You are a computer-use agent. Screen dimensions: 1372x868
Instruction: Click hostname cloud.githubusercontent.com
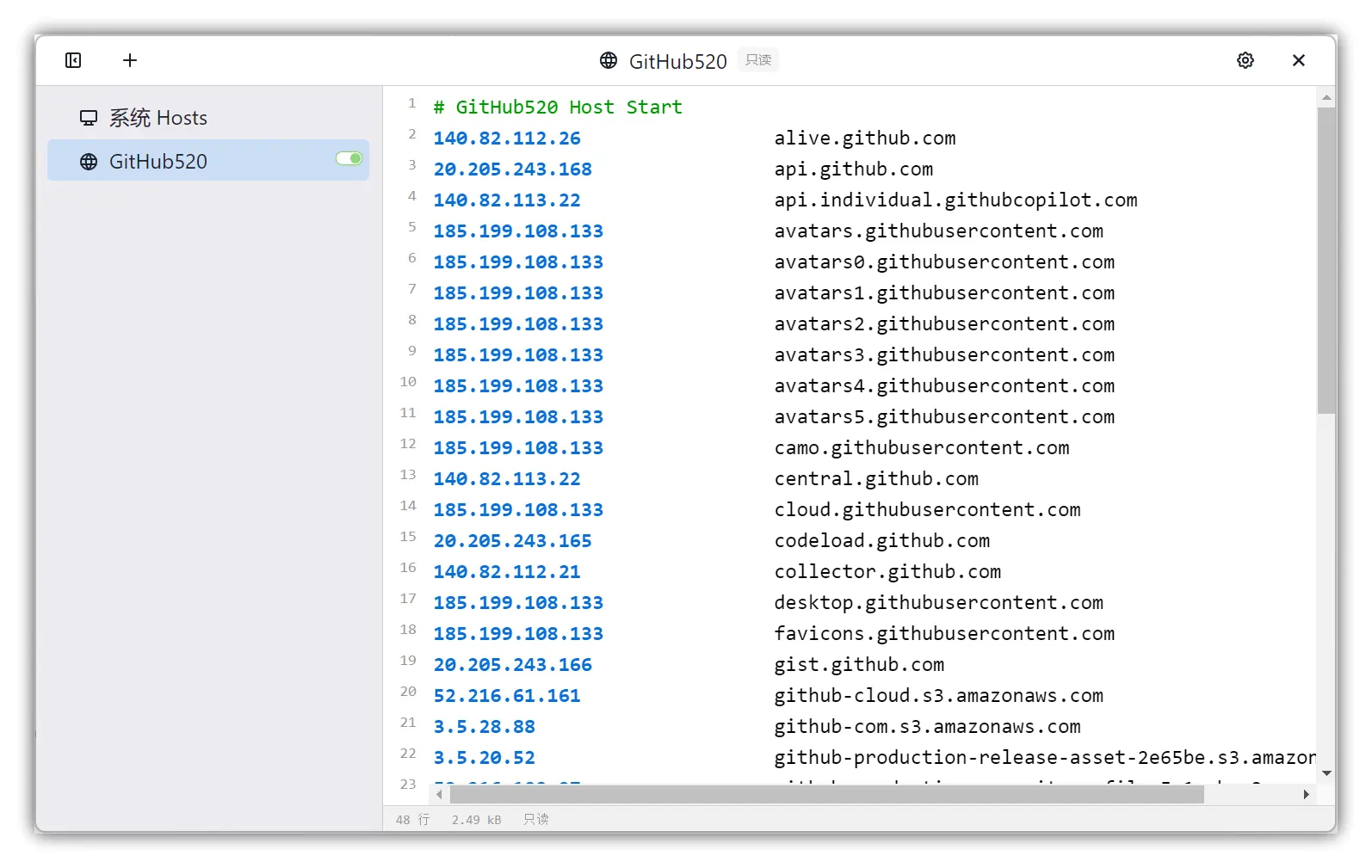[927, 509]
